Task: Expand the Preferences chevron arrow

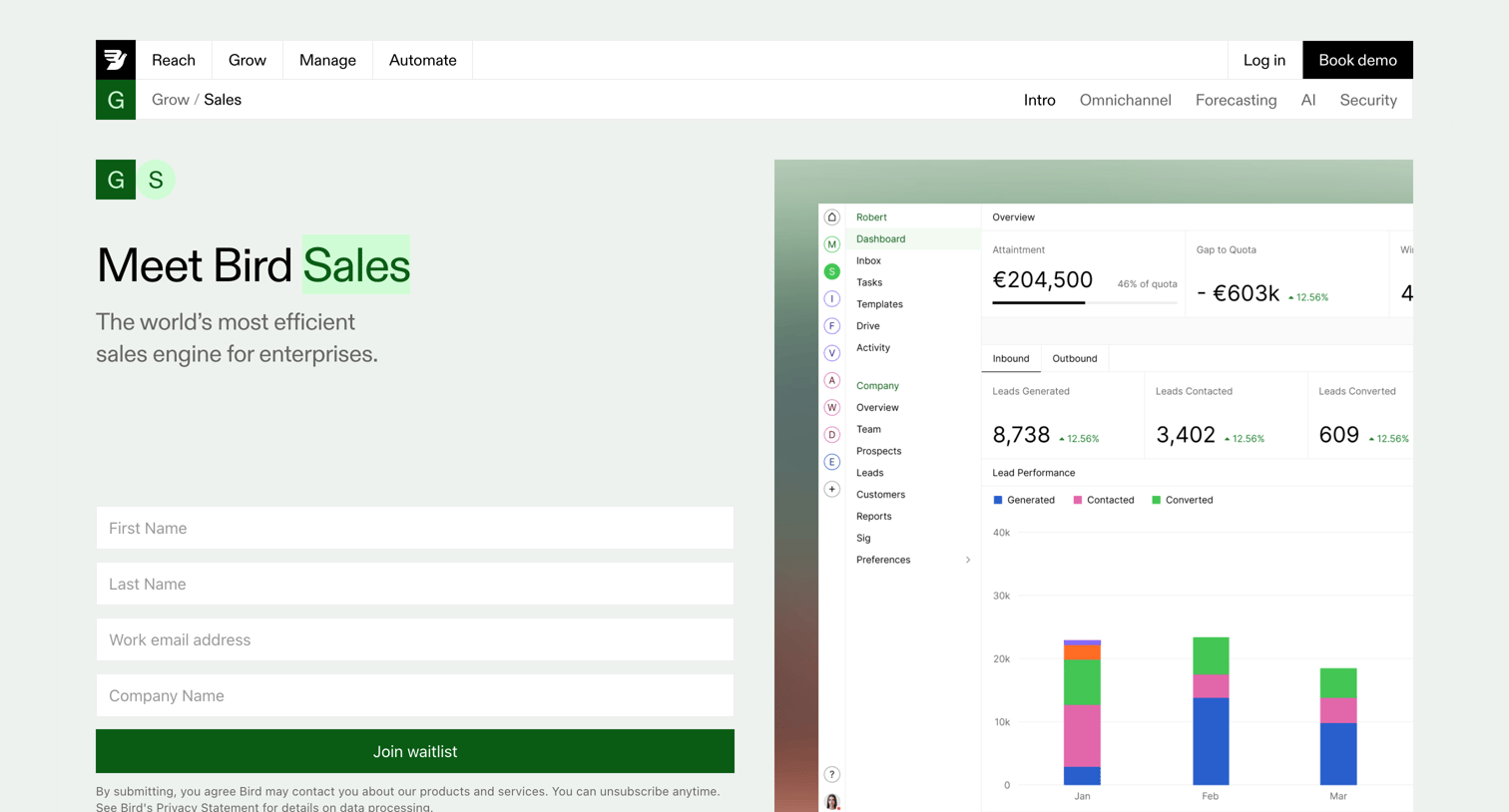Action: 968,560
